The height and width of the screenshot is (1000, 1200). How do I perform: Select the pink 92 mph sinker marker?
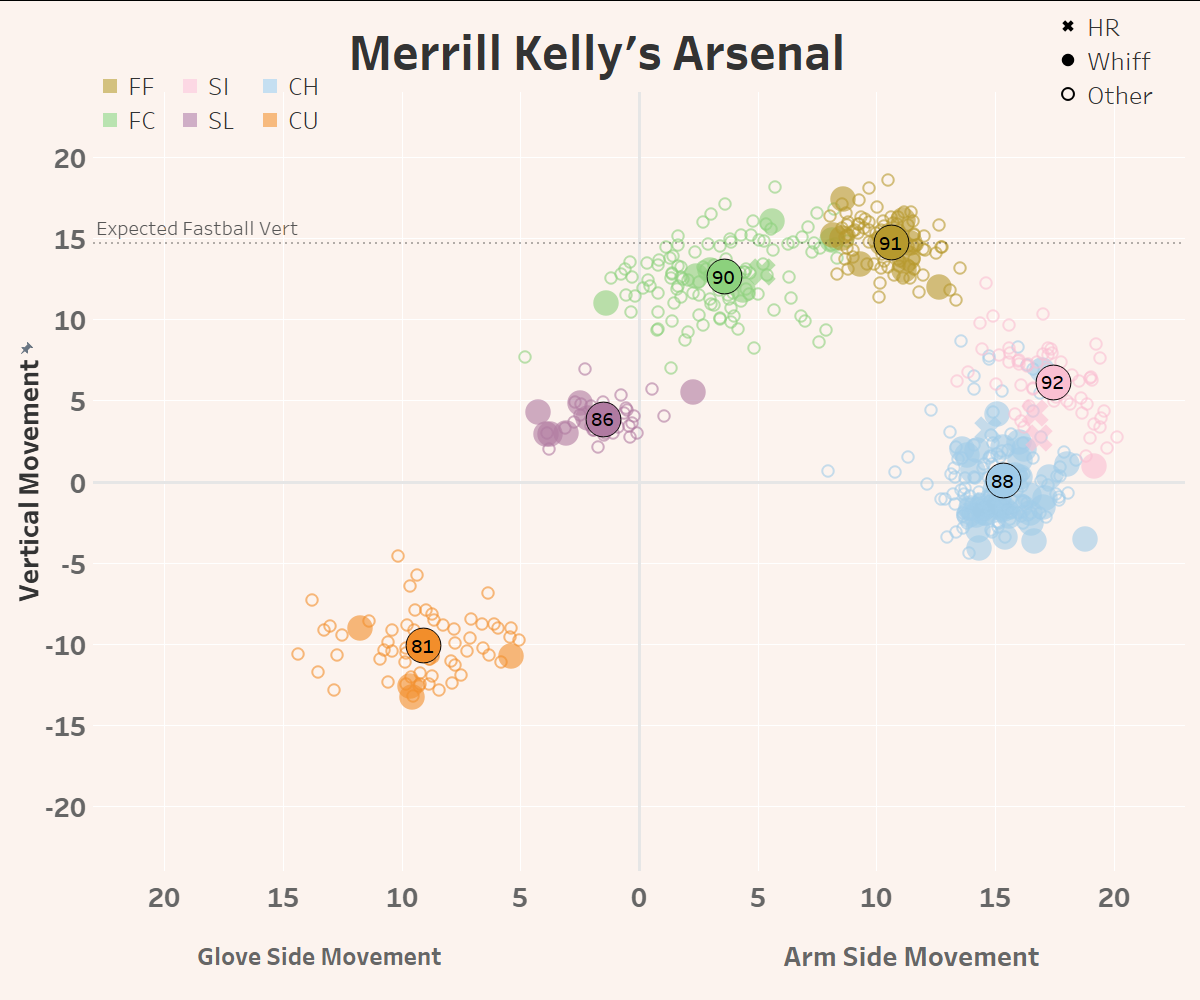point(1052,382)
